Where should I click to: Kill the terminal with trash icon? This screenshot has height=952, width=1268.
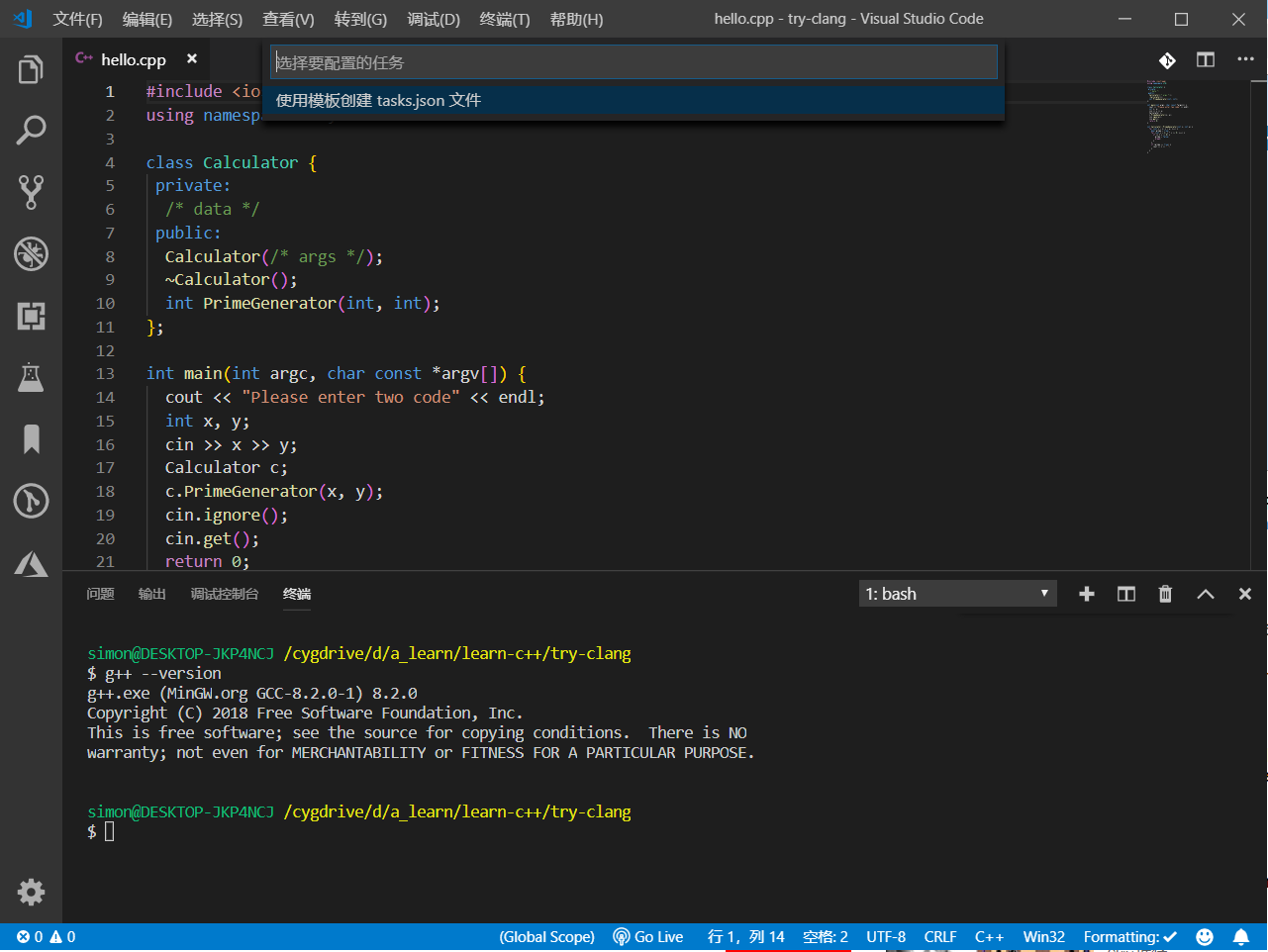coord(1165,594)
